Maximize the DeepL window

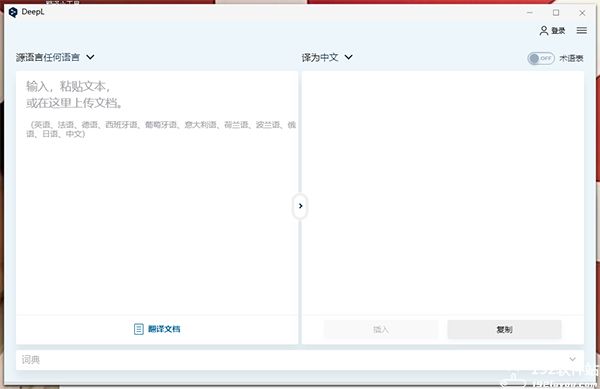556,13
